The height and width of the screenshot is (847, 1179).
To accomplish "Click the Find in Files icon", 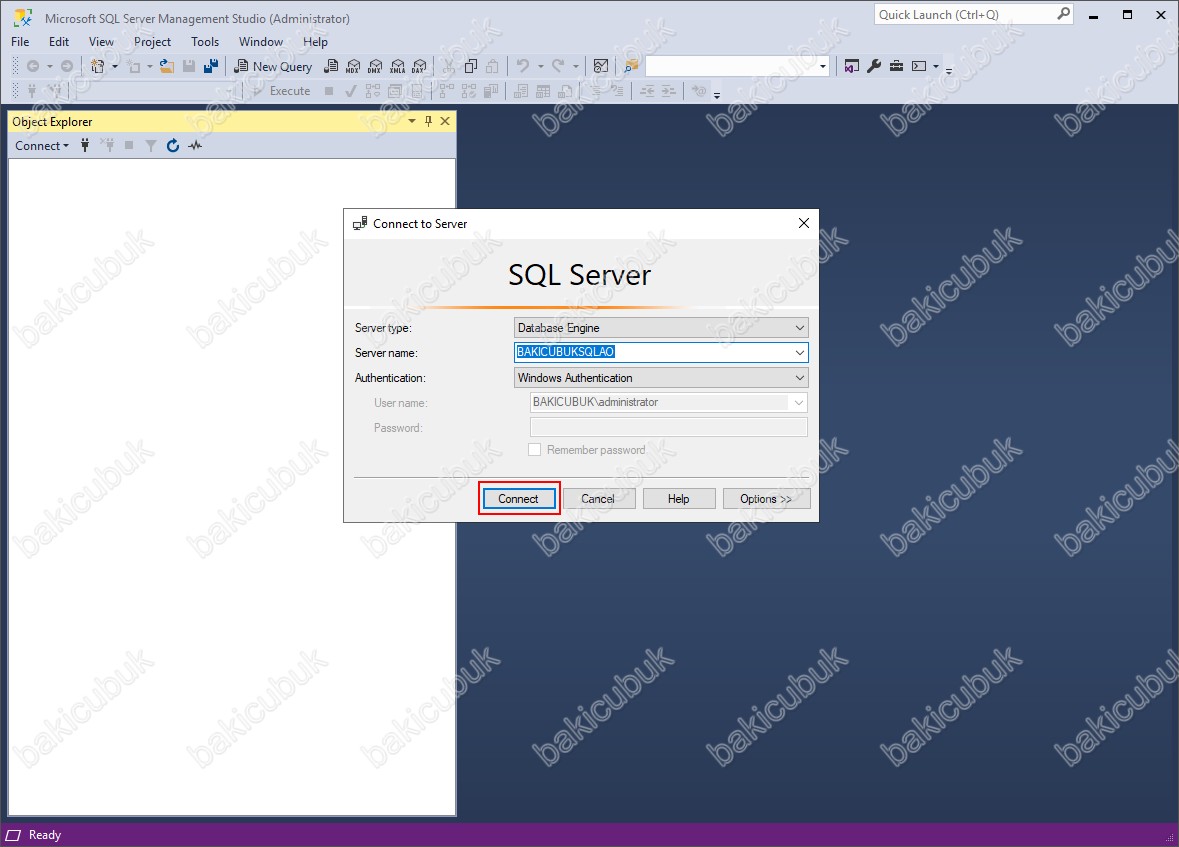I will coord(631,66).
